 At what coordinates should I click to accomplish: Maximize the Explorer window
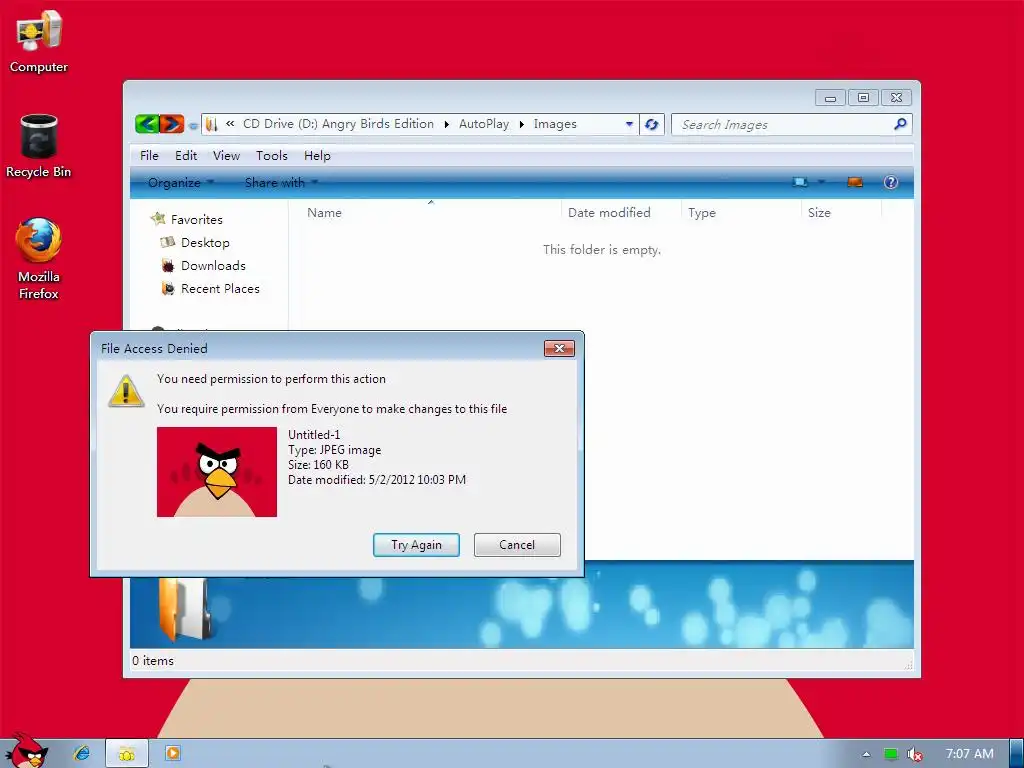coord(863,98)
